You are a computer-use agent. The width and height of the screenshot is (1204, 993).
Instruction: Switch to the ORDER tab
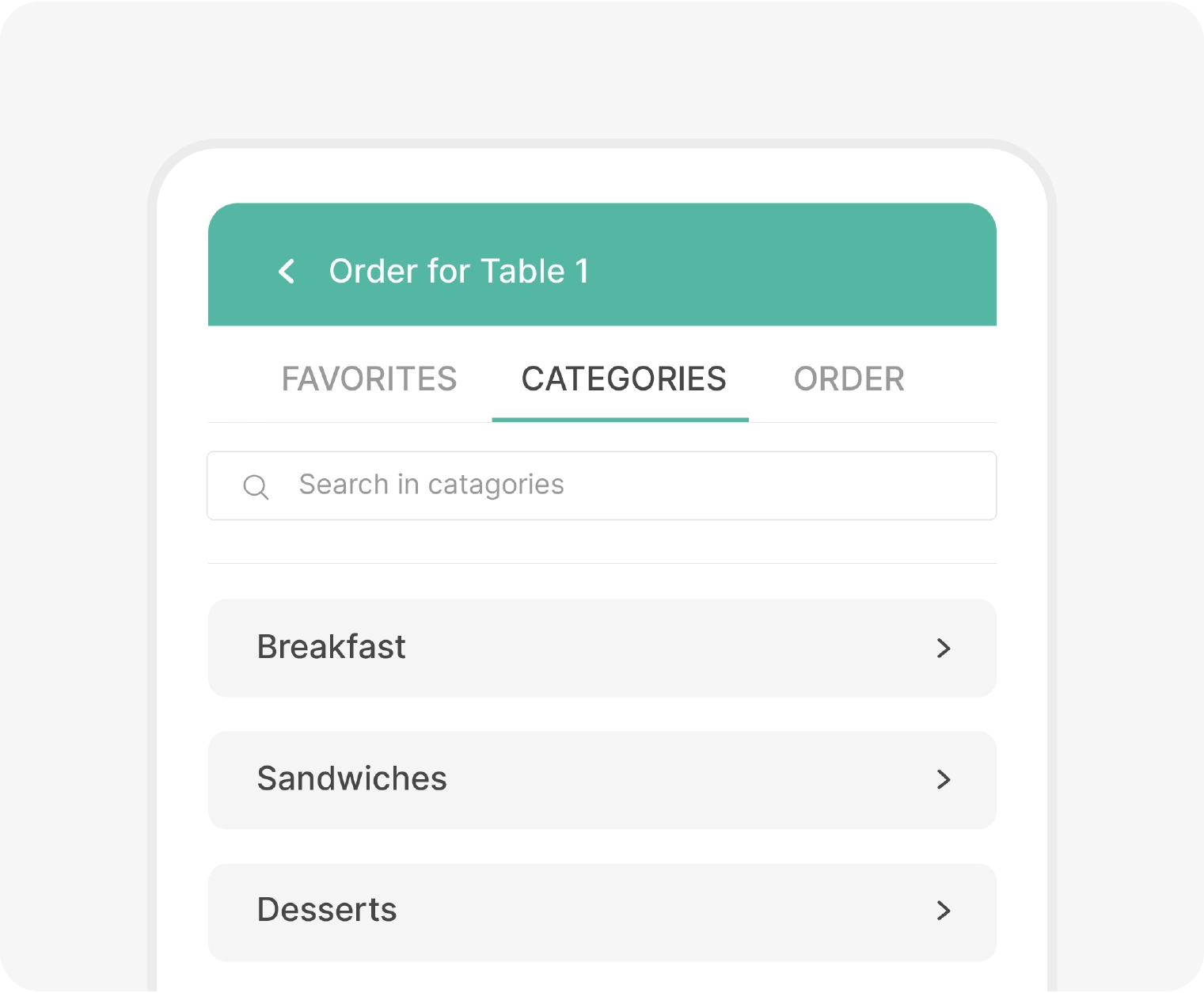[x=849, y=379]
